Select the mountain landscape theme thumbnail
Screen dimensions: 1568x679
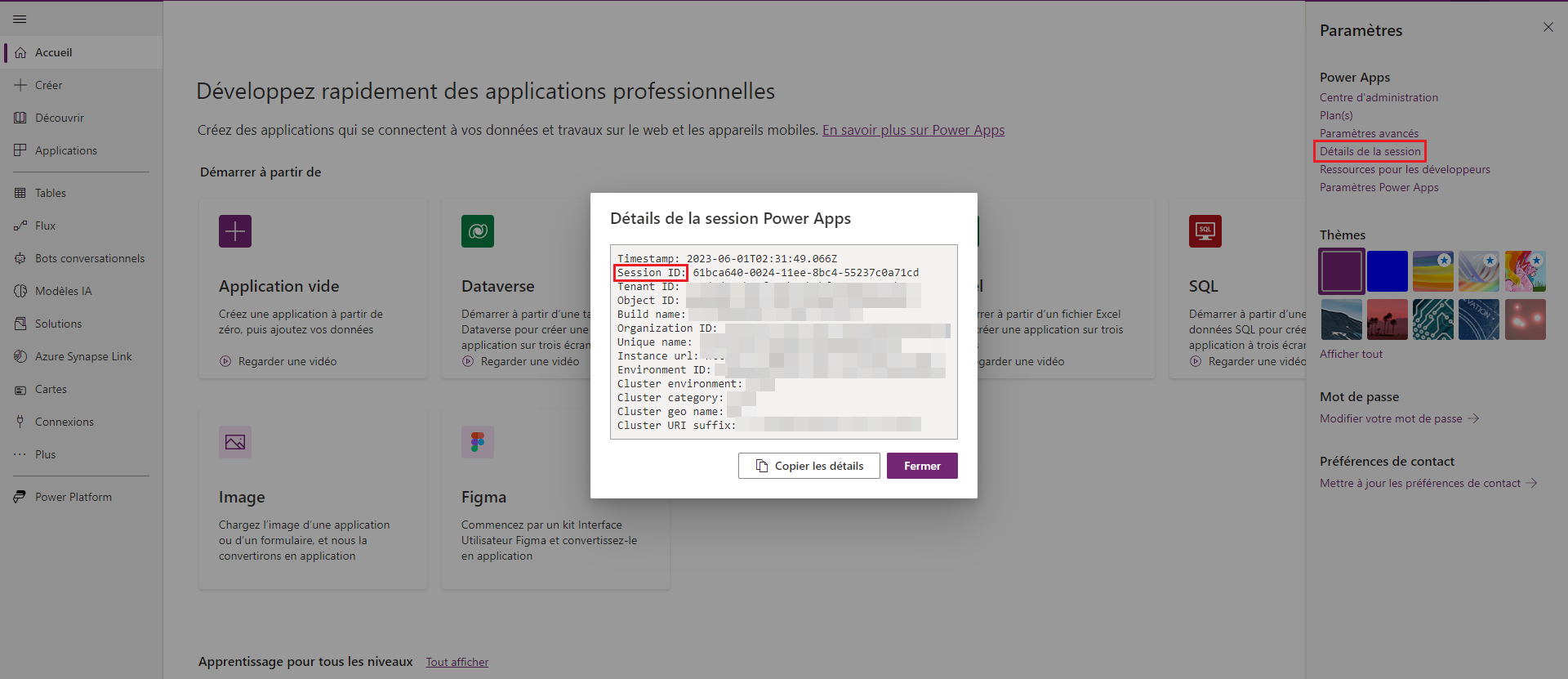pyautogui.click(x=1341, y=319)
